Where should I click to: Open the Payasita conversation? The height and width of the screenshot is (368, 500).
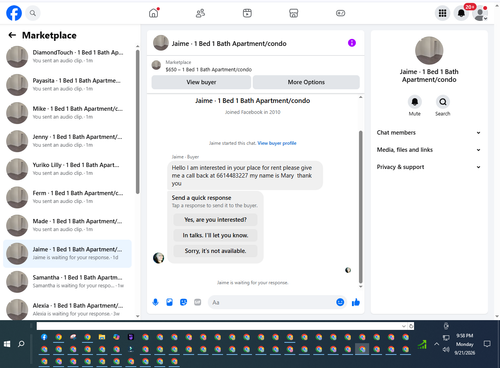pos(68,85)
